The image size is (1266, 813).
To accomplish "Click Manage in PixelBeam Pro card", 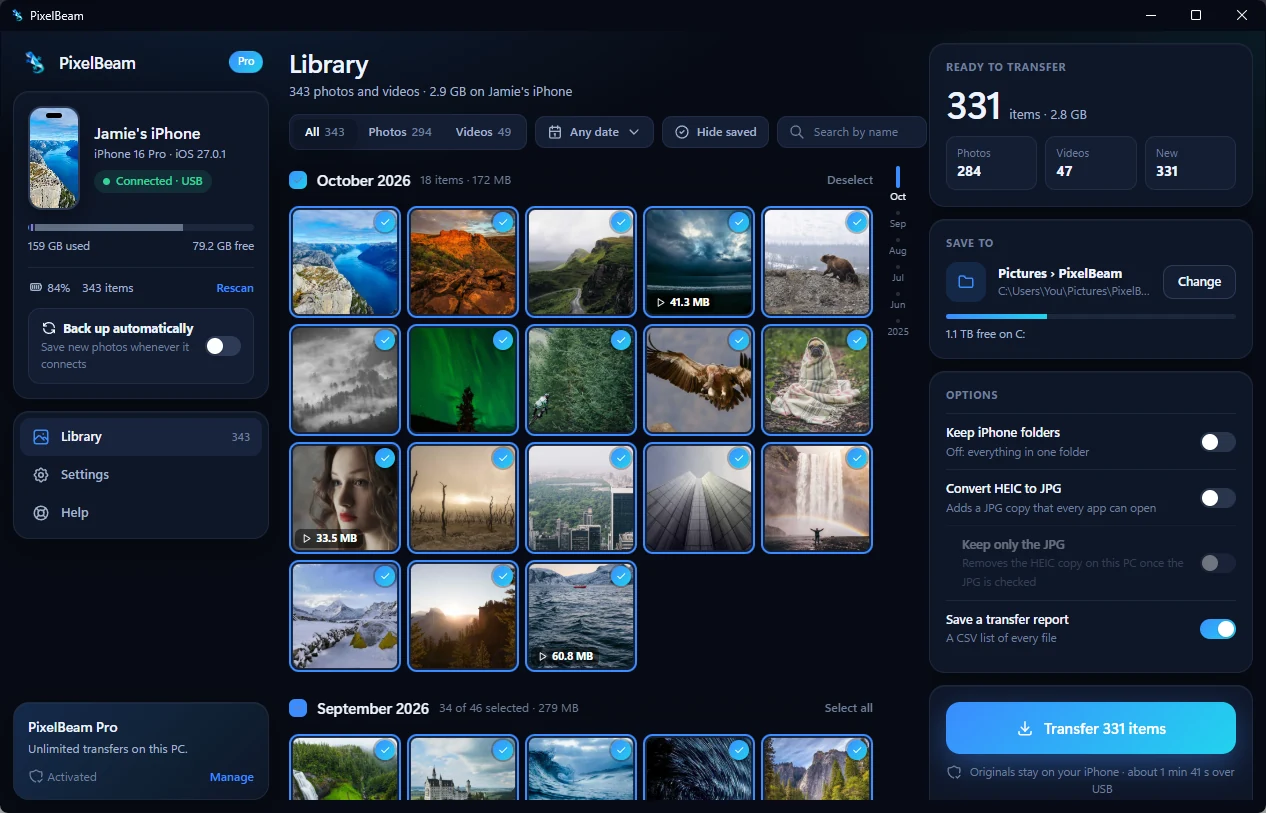I will [231, 777].
